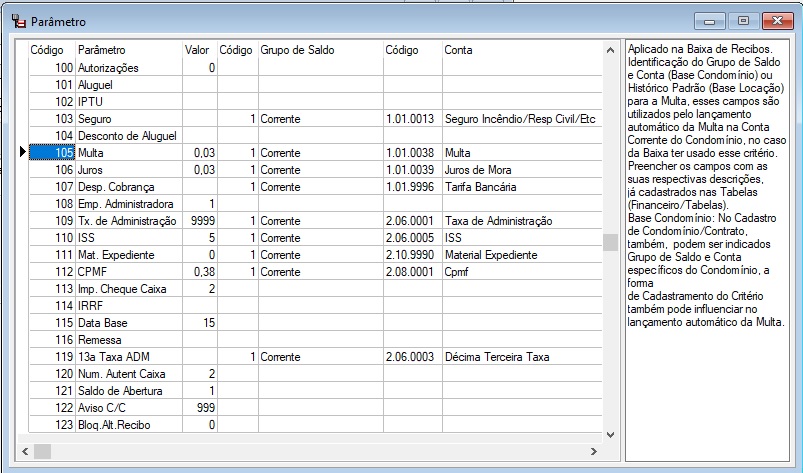Click the vertical scrollbar down arrow

[610, 435]
